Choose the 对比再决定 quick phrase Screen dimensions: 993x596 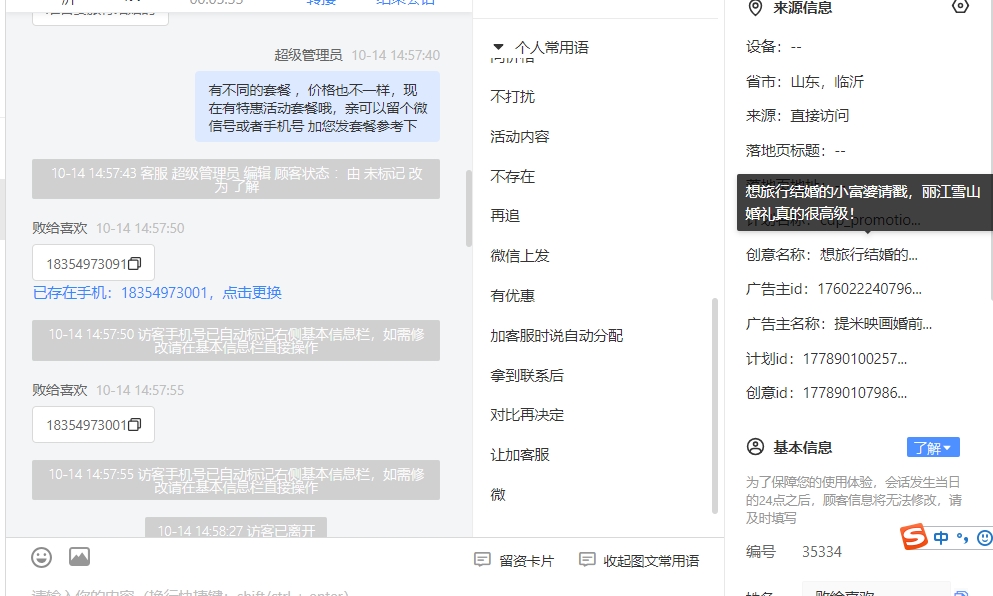(527, 414)
